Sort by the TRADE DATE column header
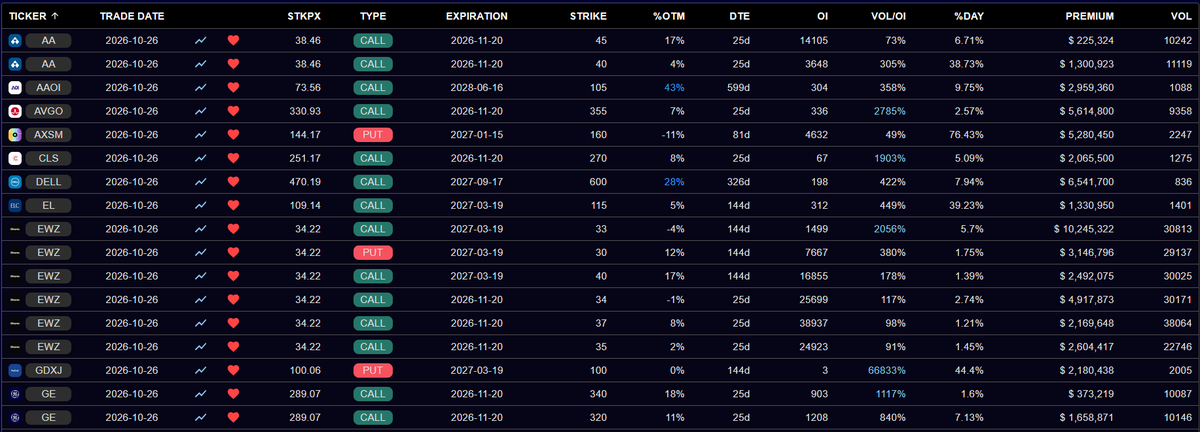This screenshot has height=432, width=1200. point(132,17)
